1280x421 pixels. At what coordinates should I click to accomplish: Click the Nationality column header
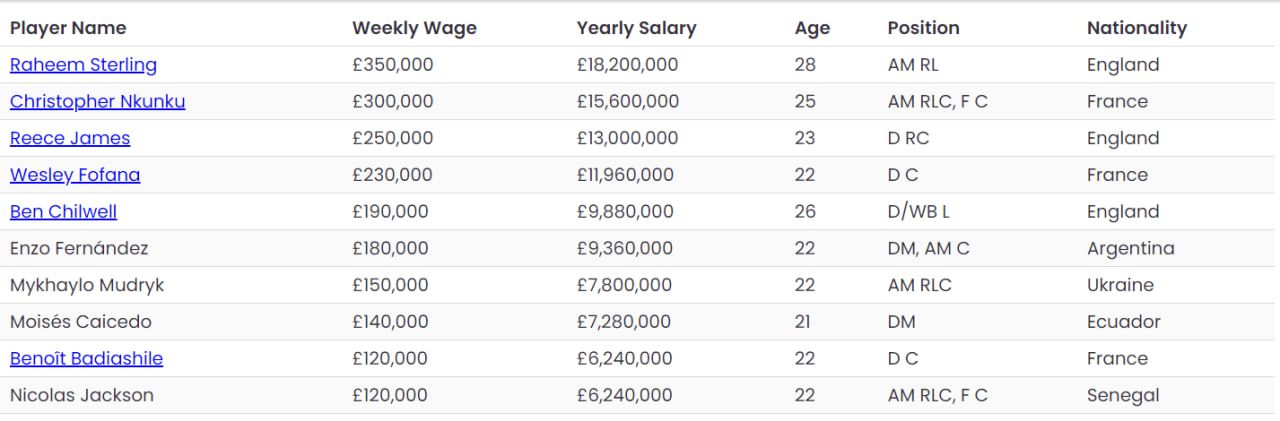(1137, 28)
